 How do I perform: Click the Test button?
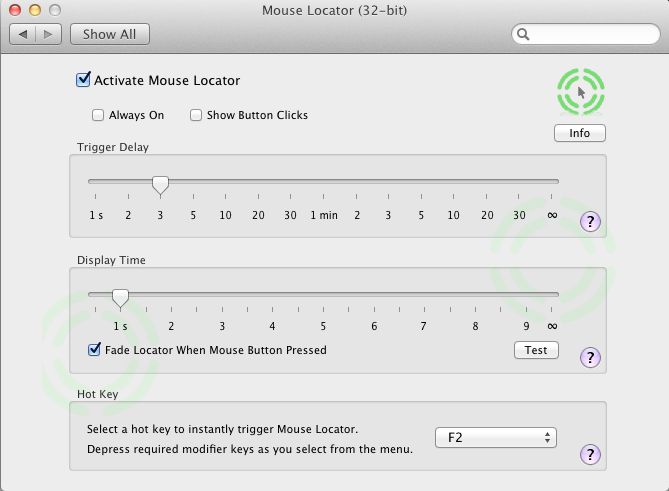click(536, 350)
